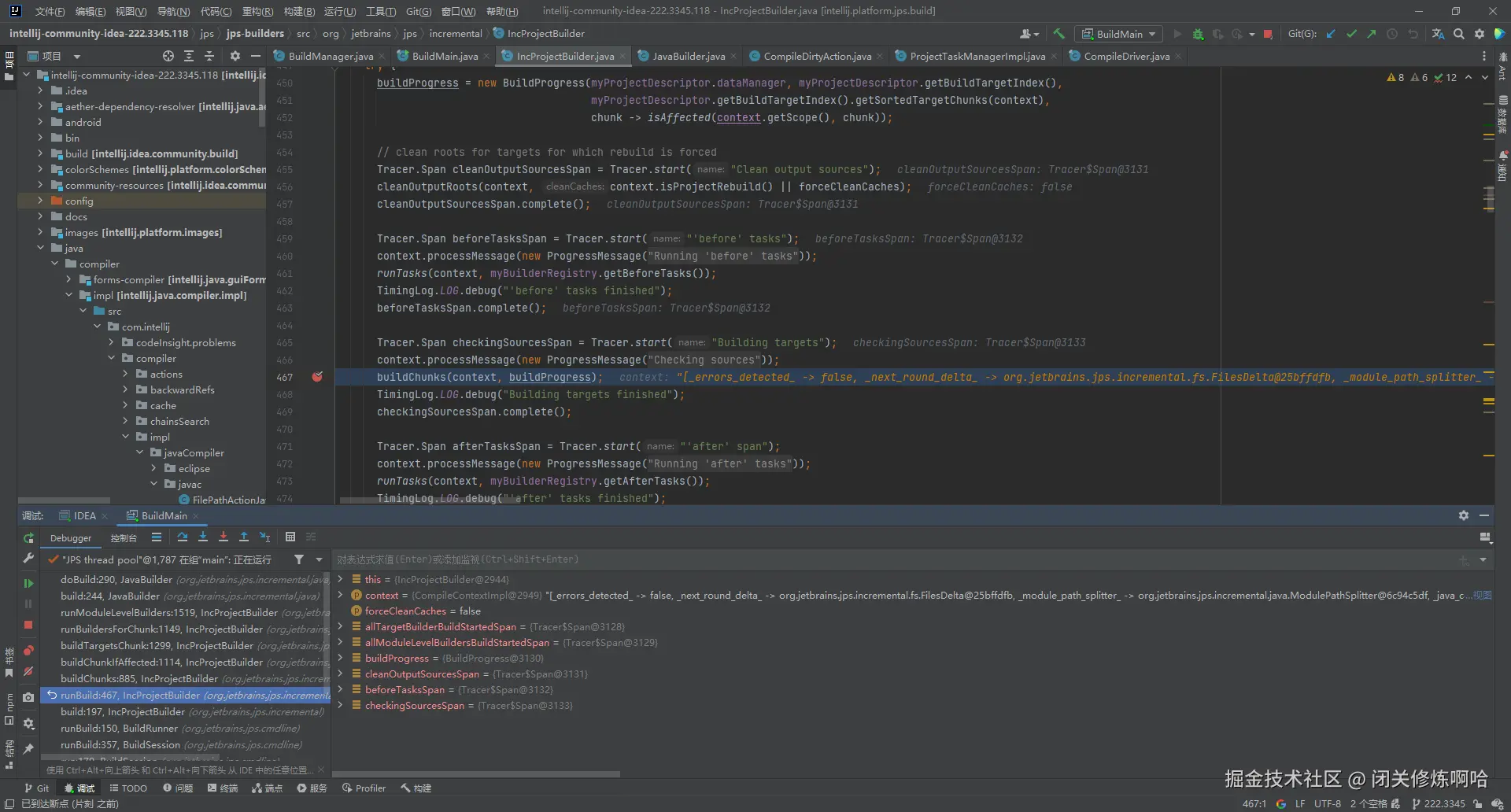1511x812 pixels.
Task: Collapse the java folder in the project tree
Action: pos(41,248)
